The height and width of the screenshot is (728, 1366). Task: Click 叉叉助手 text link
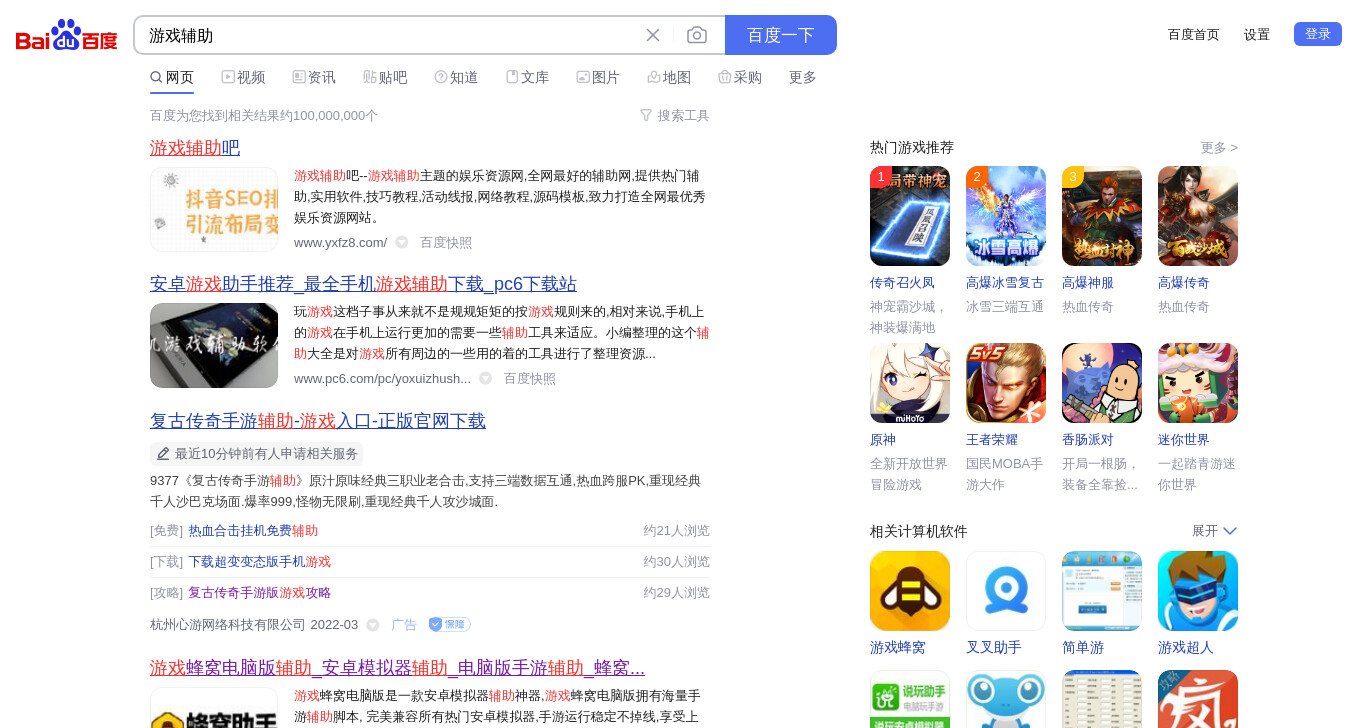tap(994, 648)
